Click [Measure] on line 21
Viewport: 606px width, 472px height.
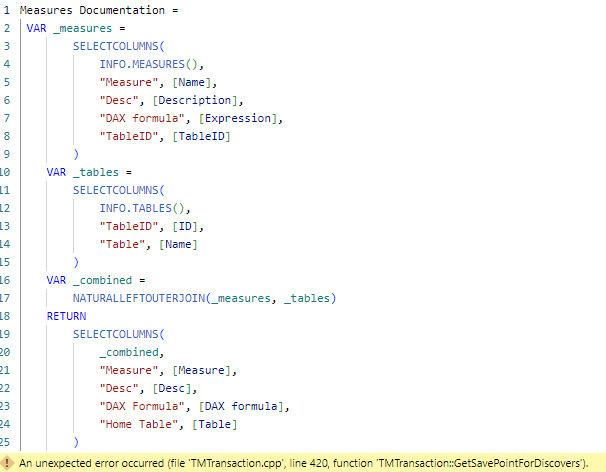[x=201, y=370]
